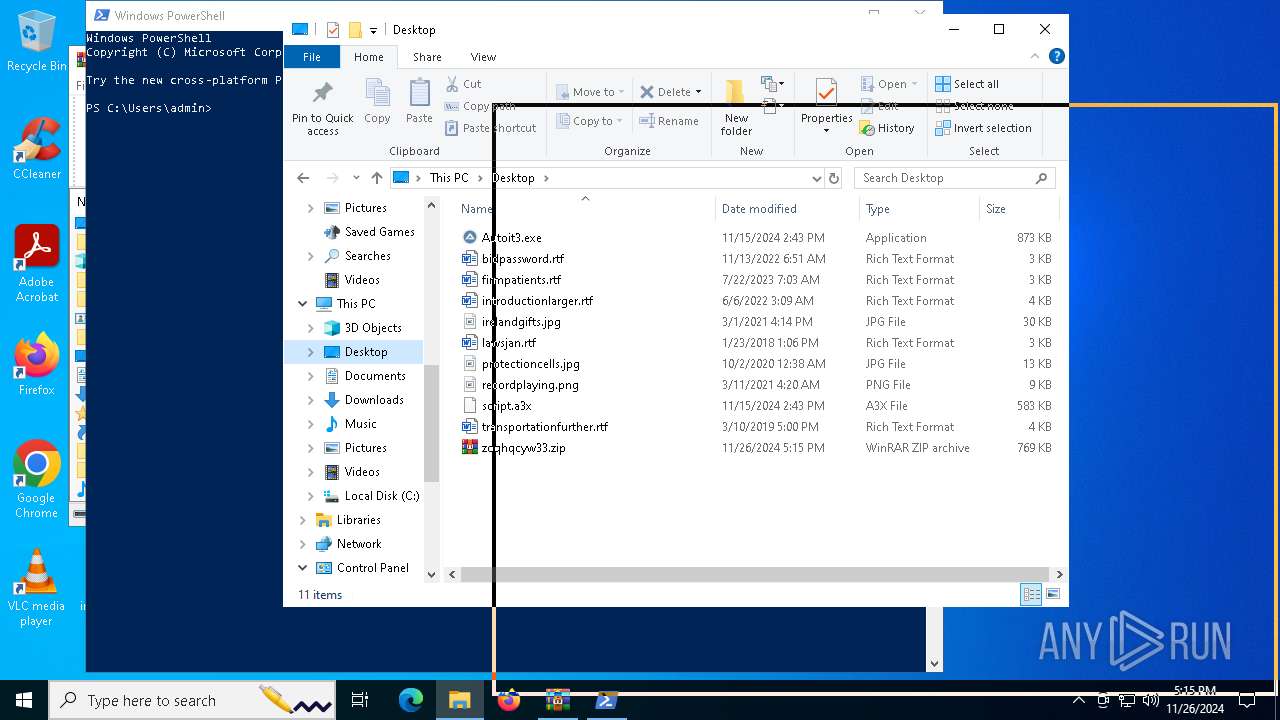Switch to the View ribbon tab
The image size is (1280, 720).
(483, 57)
